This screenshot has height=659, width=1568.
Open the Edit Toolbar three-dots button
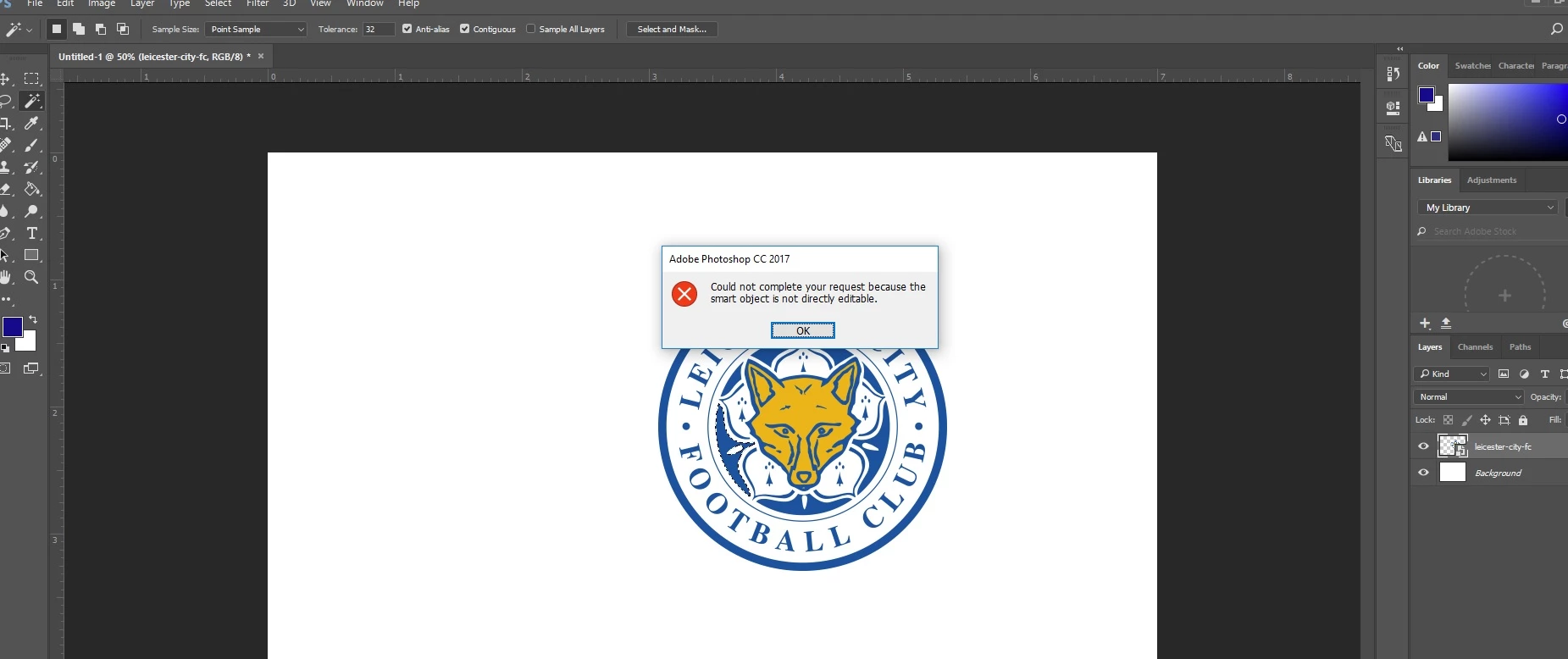tap(6, 300)
